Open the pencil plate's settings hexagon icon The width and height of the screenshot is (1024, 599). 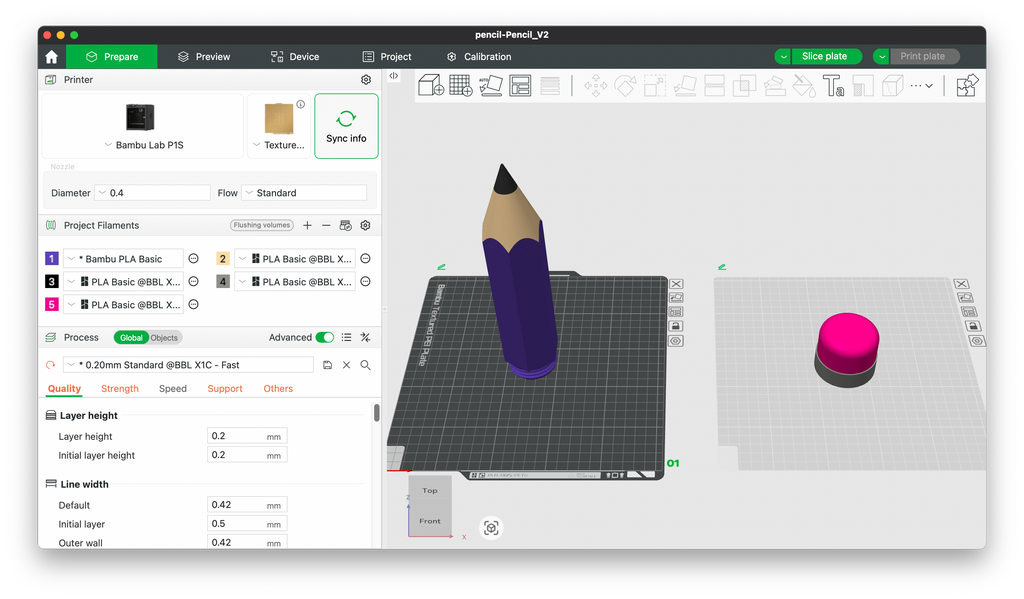click(676, 341)
